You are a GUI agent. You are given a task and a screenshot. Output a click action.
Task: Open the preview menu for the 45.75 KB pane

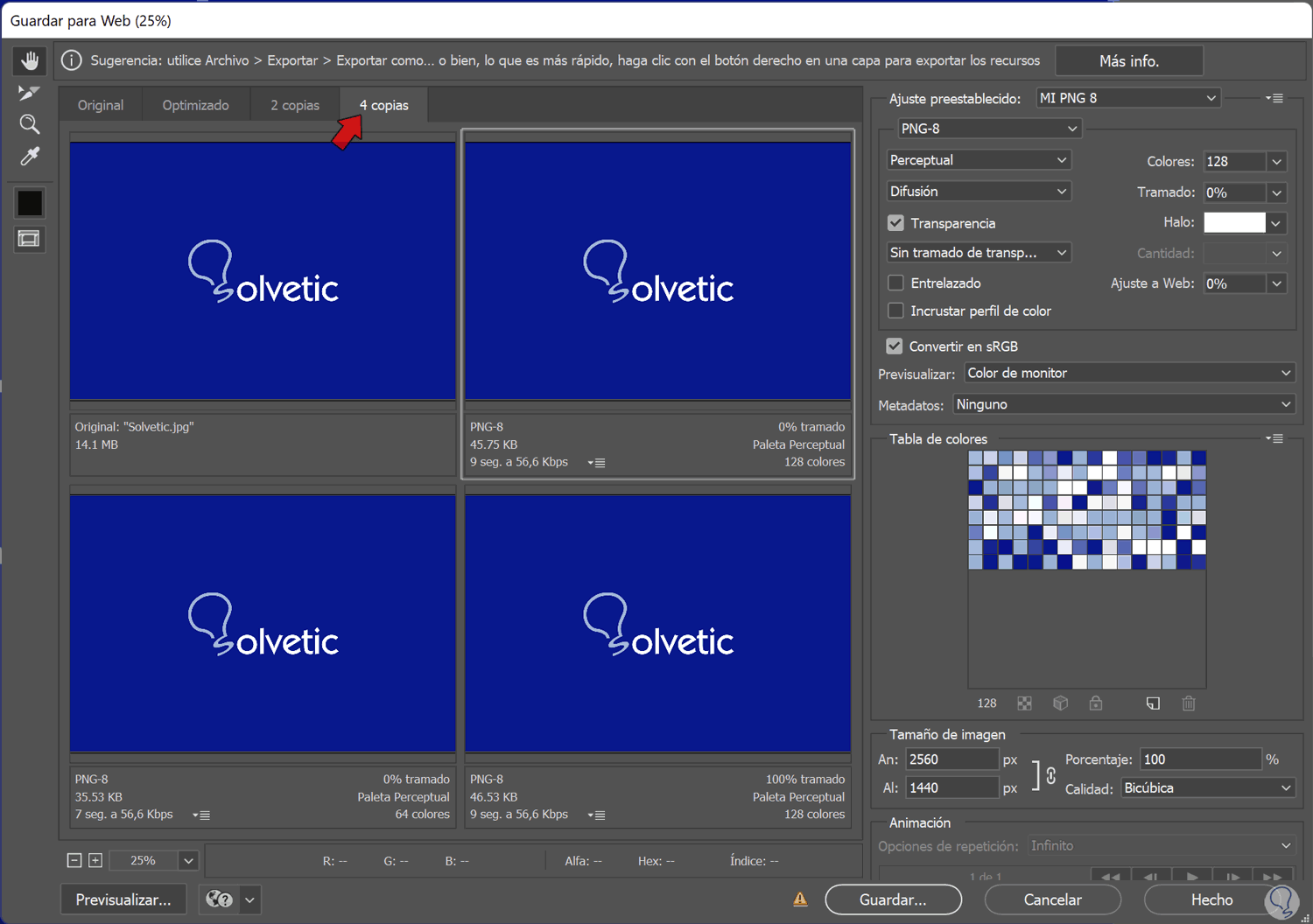pos(596,463)
